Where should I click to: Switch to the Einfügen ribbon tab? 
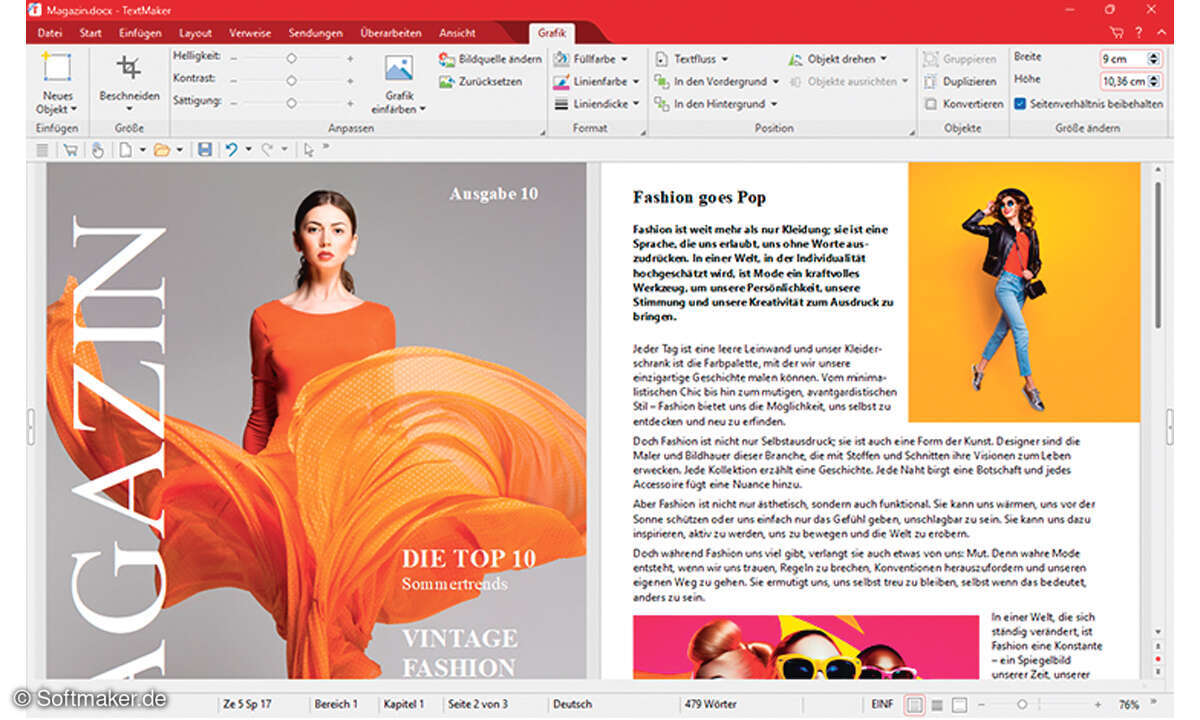140,33
